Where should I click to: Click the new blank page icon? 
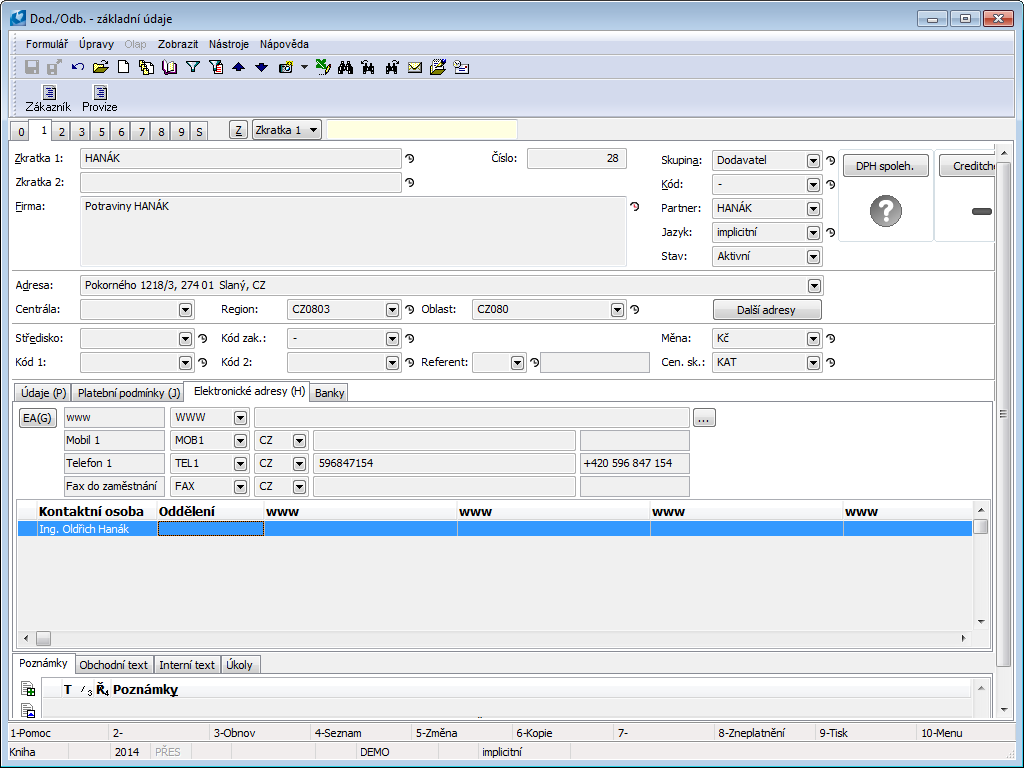point(124,68)
